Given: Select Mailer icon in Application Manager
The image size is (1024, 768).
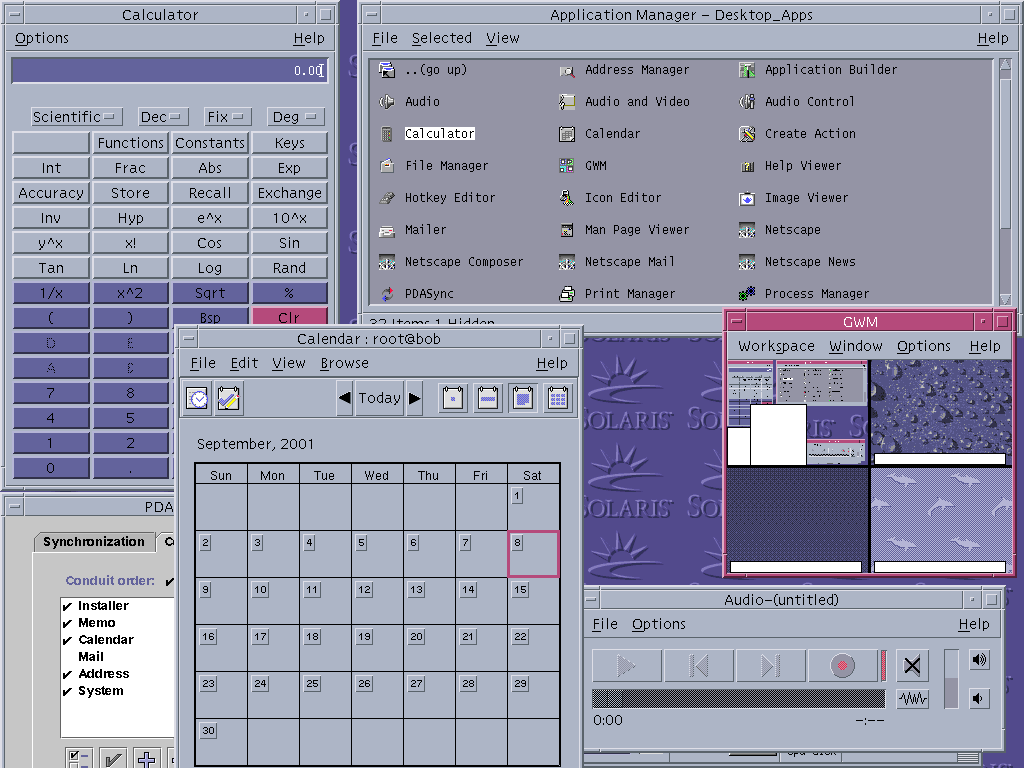Looking at the screenshot, I should click(387, 230).
